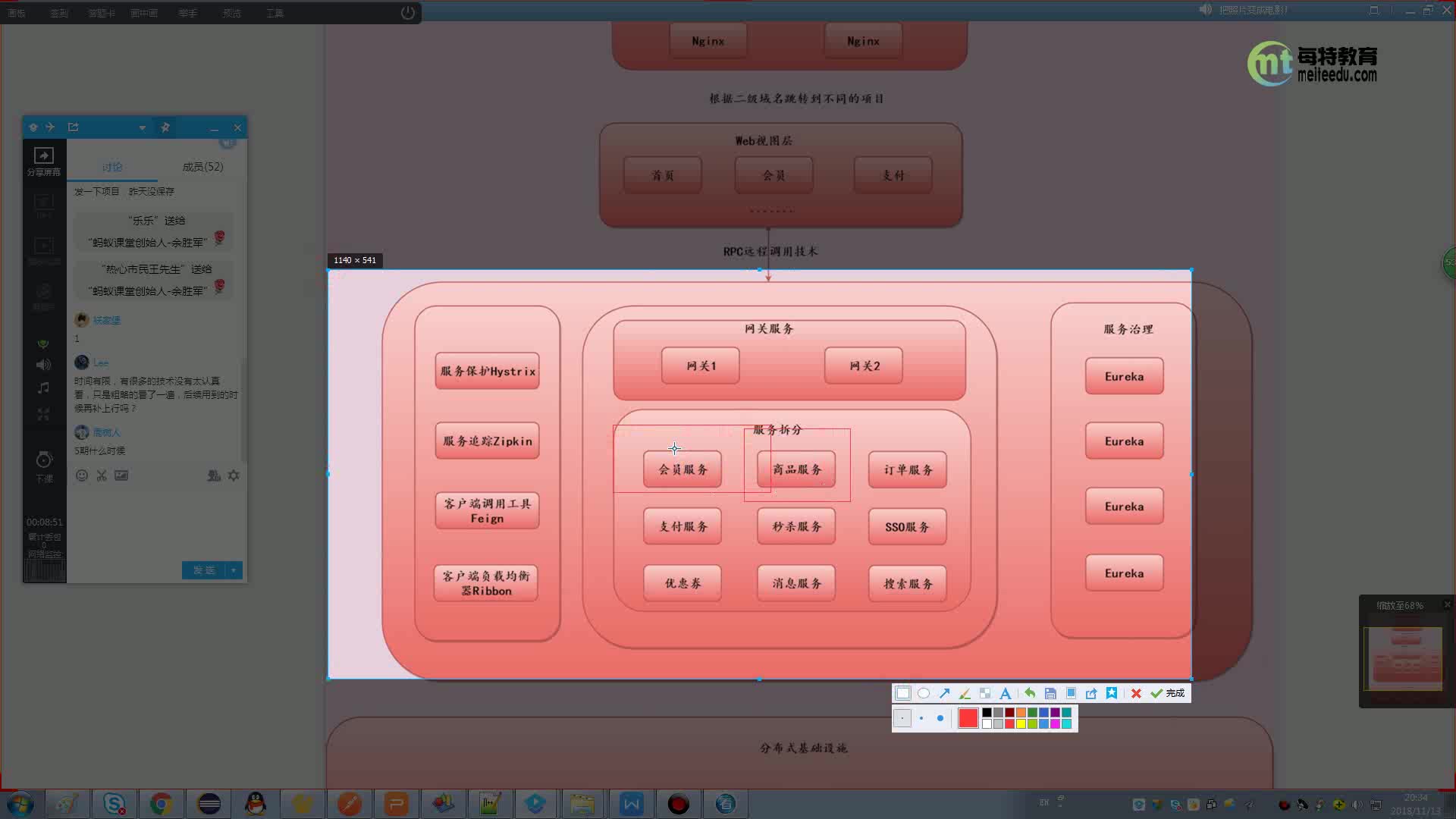The height and width of the screenshot is (819, 1456).
Task: Save the screenshot to file
Action: point(1050,693)
